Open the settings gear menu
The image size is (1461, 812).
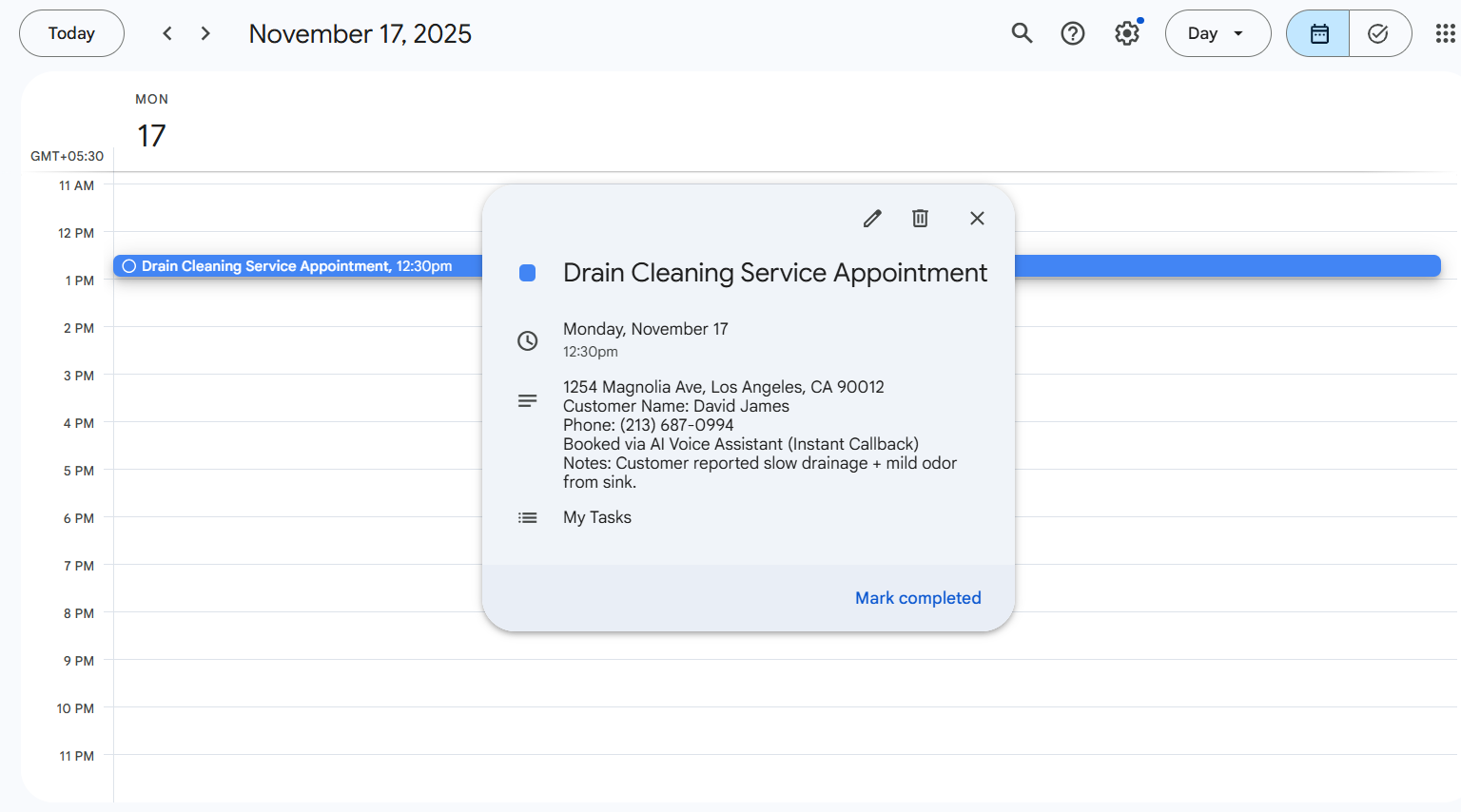tap(1127, 33)
